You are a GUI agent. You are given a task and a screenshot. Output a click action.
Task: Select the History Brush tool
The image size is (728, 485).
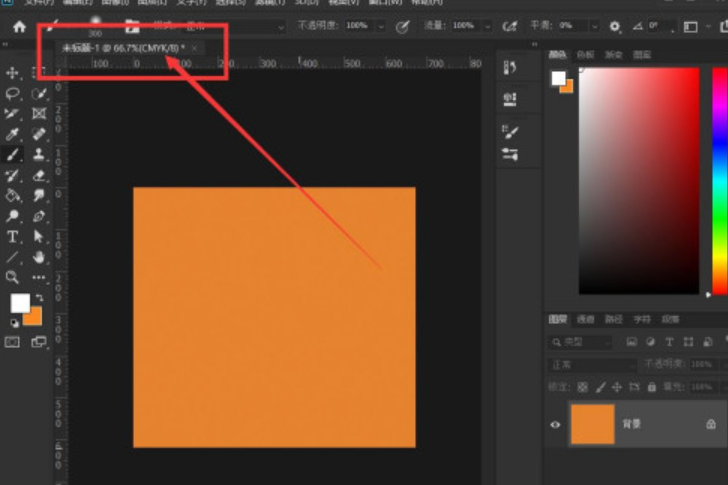(x=12, y=175)
